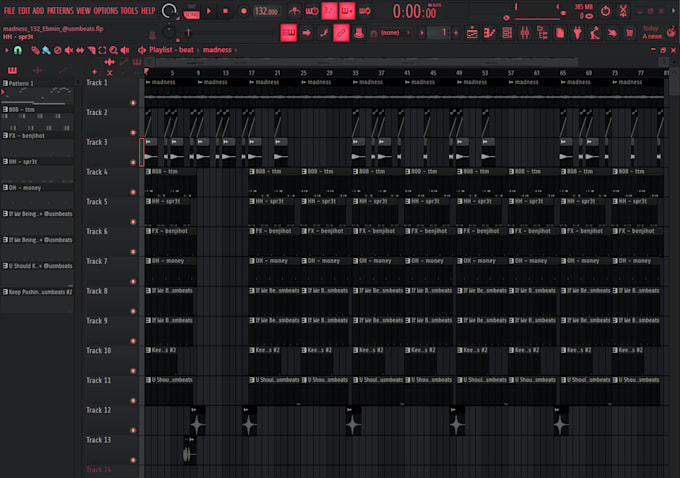Select the zoom tool magnifier
Screen dimensions: 680x478
coord(114,50)
